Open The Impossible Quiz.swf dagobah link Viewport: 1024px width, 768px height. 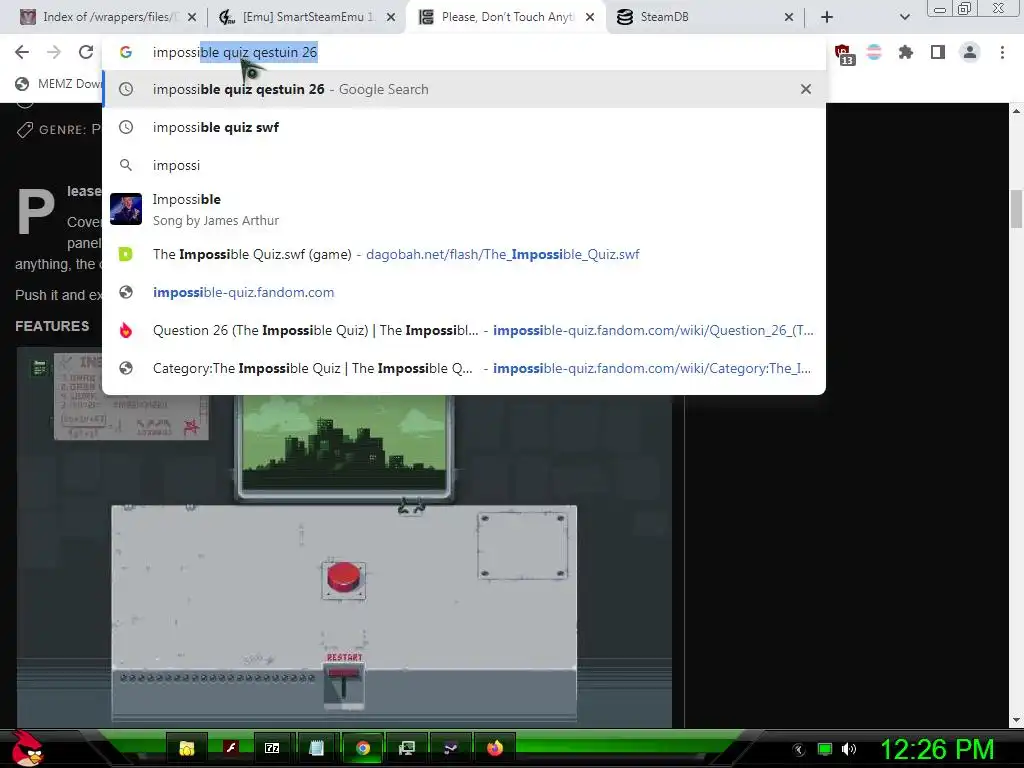point(464,255)
